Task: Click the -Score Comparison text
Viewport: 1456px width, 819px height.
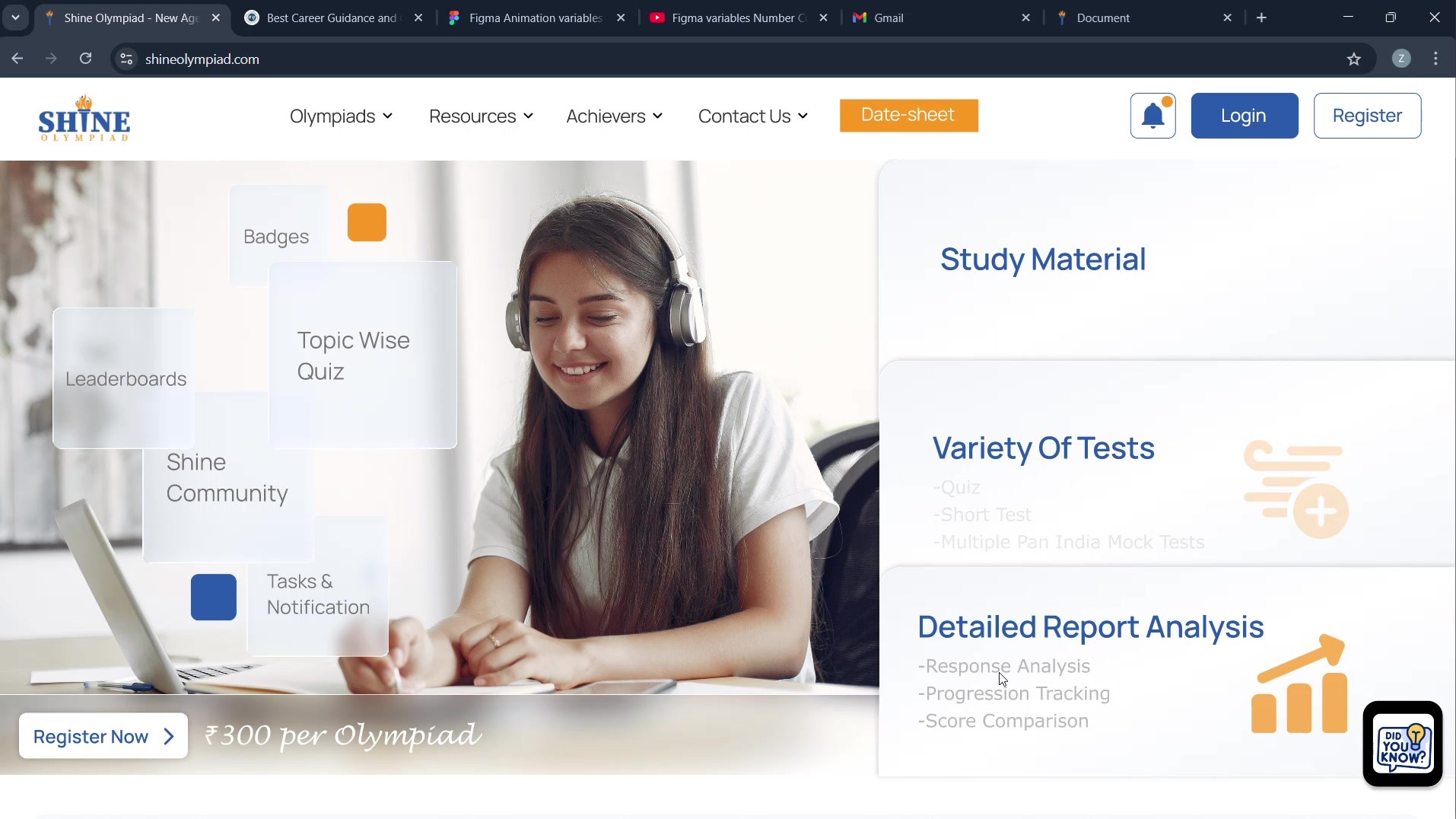Action: tap(1003, 721)
